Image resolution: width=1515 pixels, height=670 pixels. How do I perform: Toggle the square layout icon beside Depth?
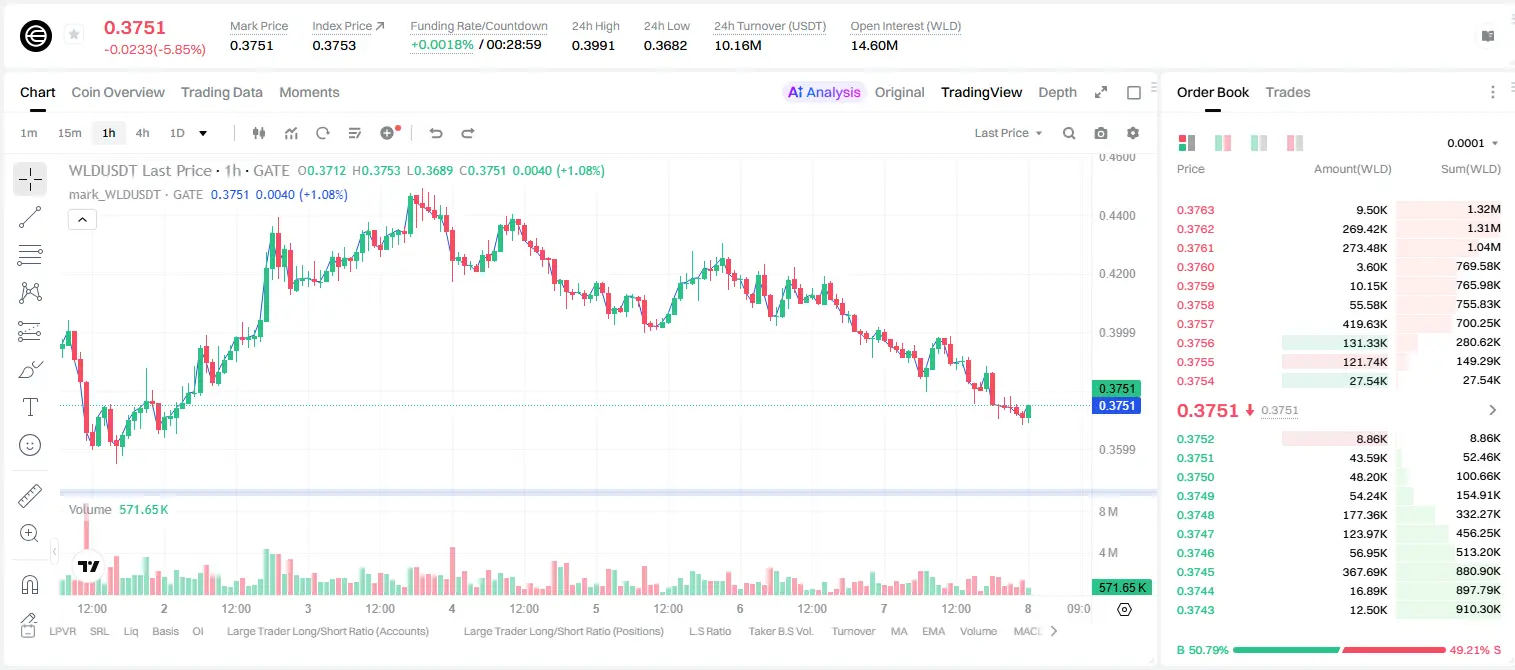click(1134, 92)
